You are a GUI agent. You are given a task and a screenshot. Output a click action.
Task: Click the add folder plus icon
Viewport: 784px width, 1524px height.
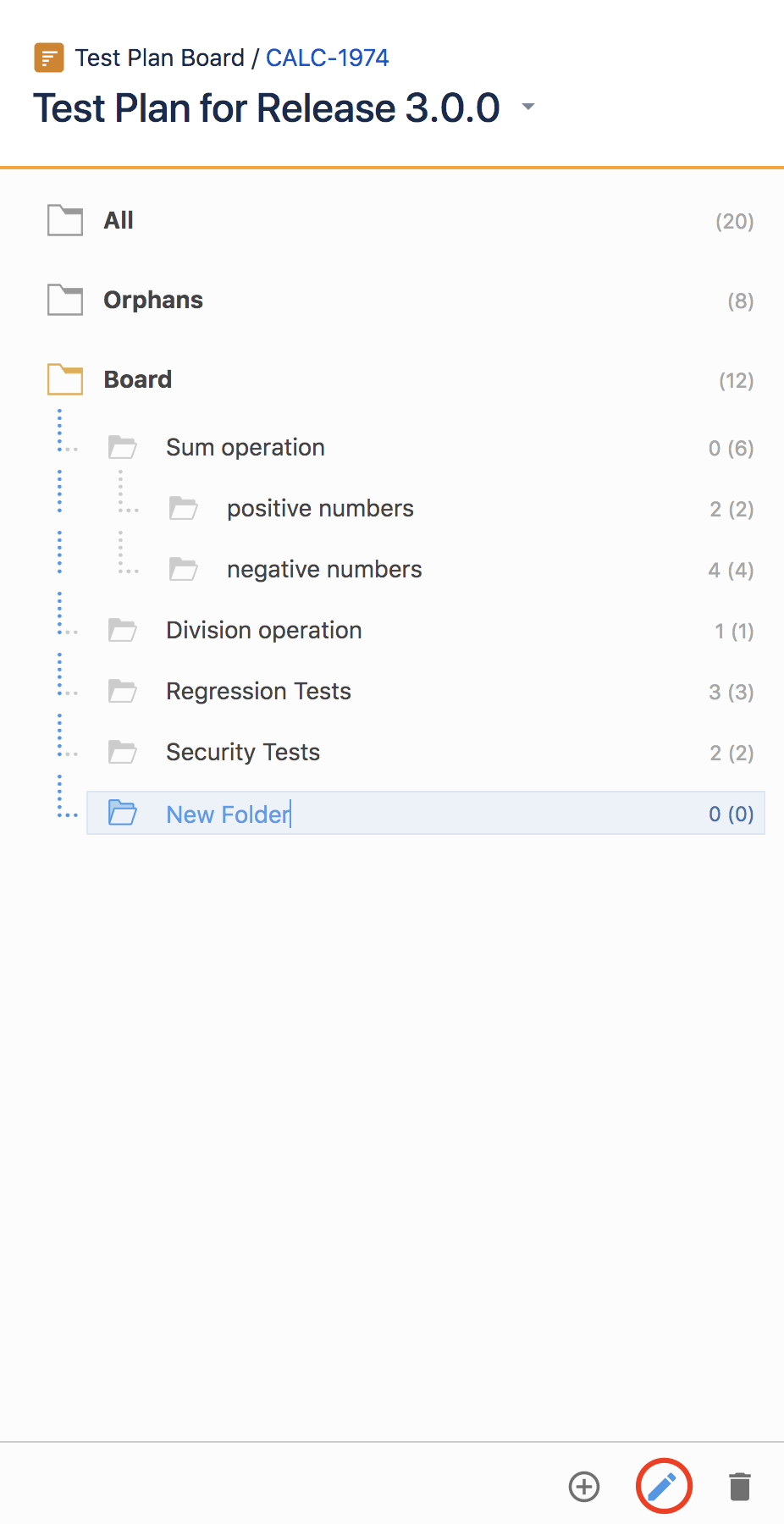(584, 1487)
